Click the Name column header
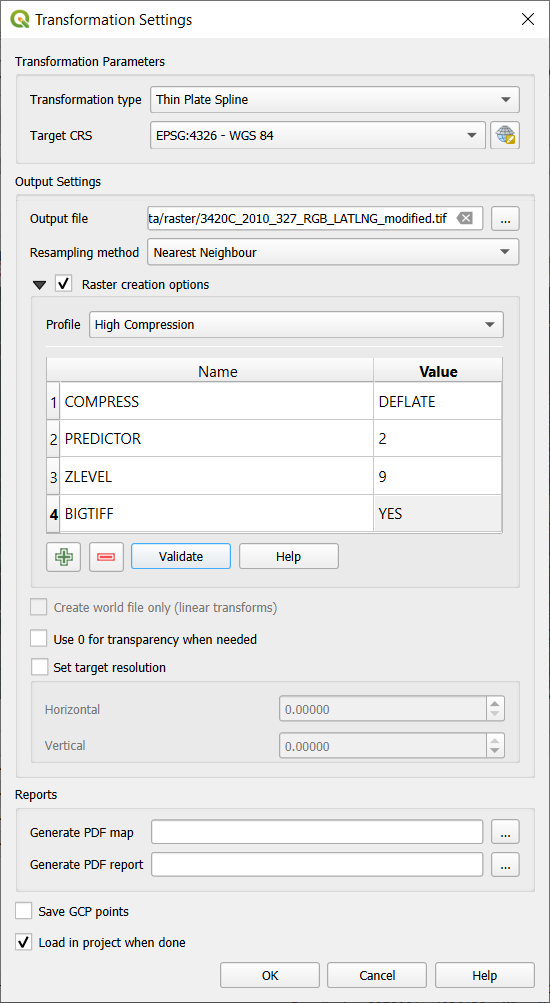The height and width of the screenshot is (1003, 550). pos(217,370)
